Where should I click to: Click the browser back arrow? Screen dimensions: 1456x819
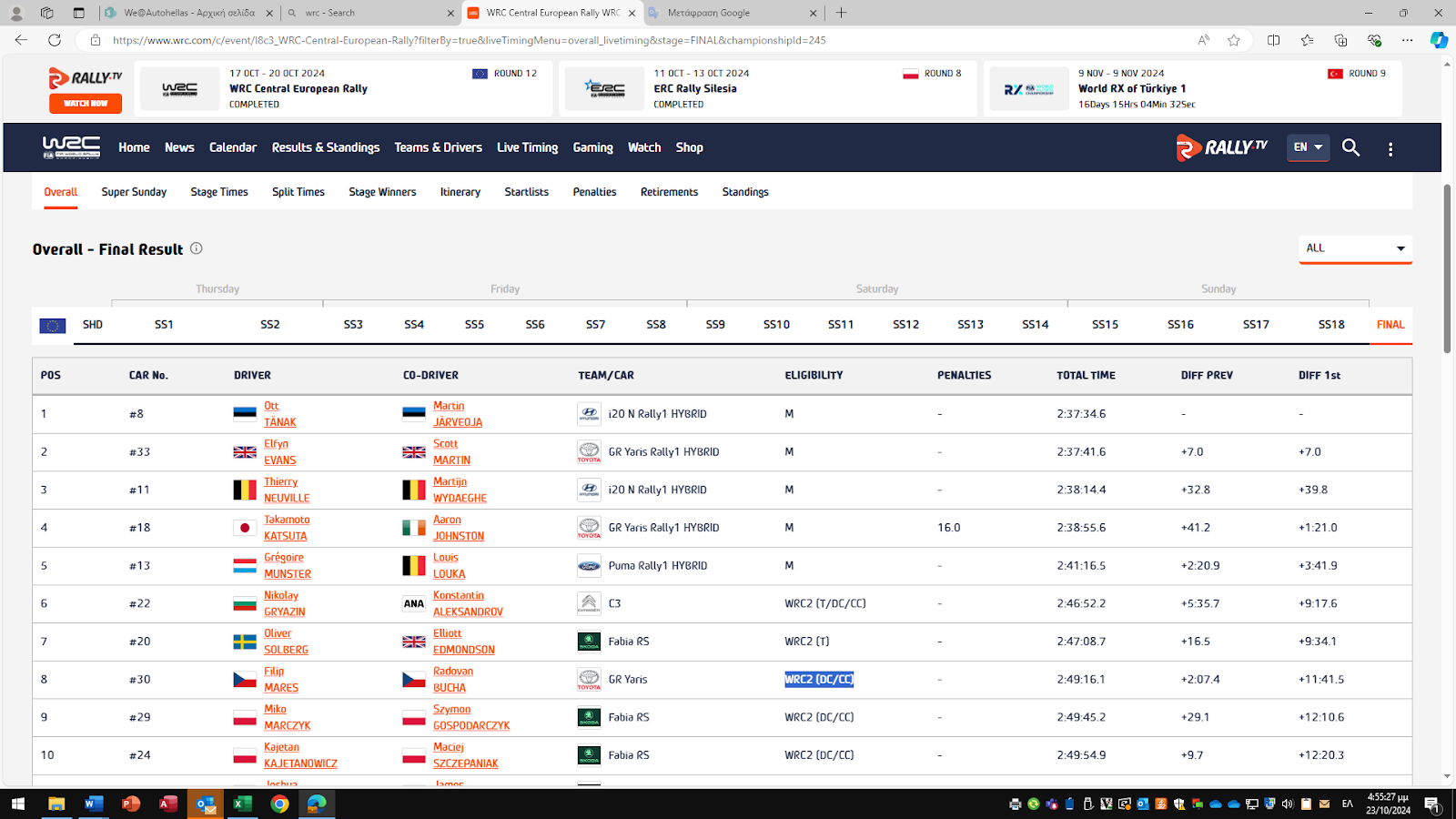click(21, 40)
